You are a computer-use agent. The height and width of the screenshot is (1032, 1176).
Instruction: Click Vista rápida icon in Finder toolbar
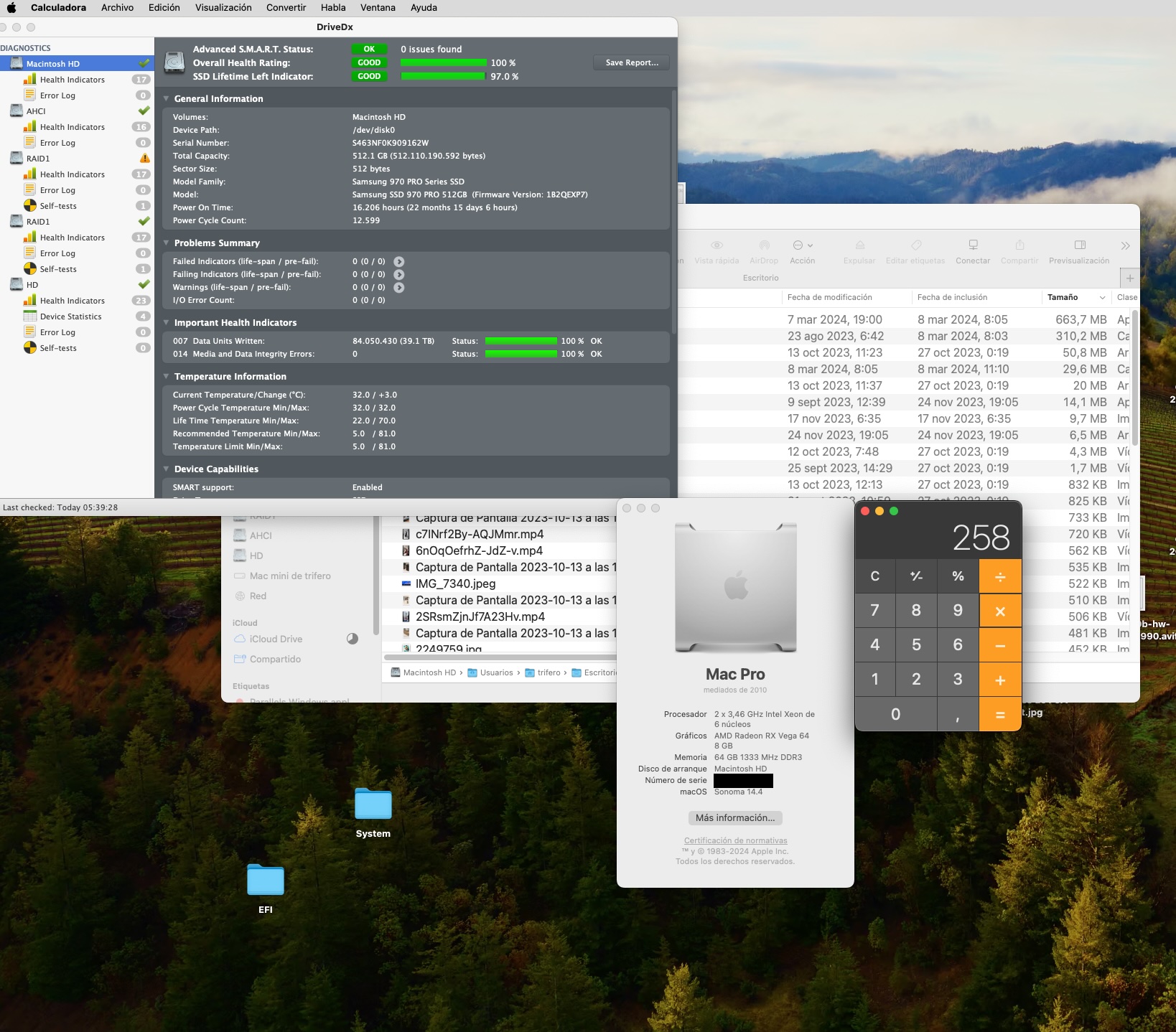pos(717,245)
